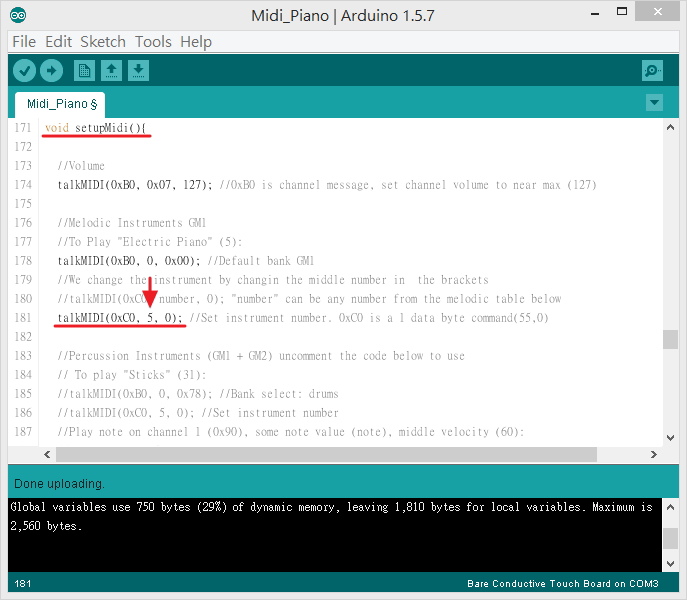Click the editor vertical scrollbar thumb
Image resolution: width=687 pixels, height=600 pixels.
point(670,339)
